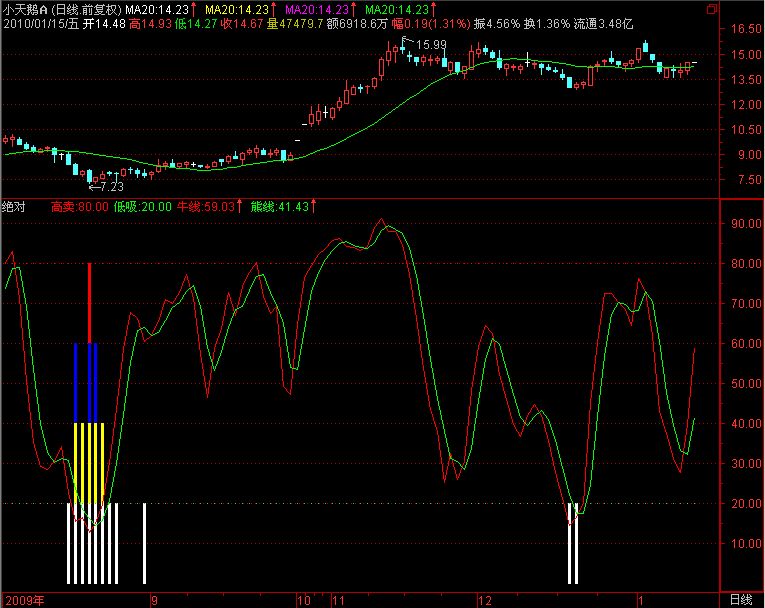The width and height of the screenshot is (765, 608).
Task: Select the white MA20:14.23 indicator label
Action: point(162,8)
